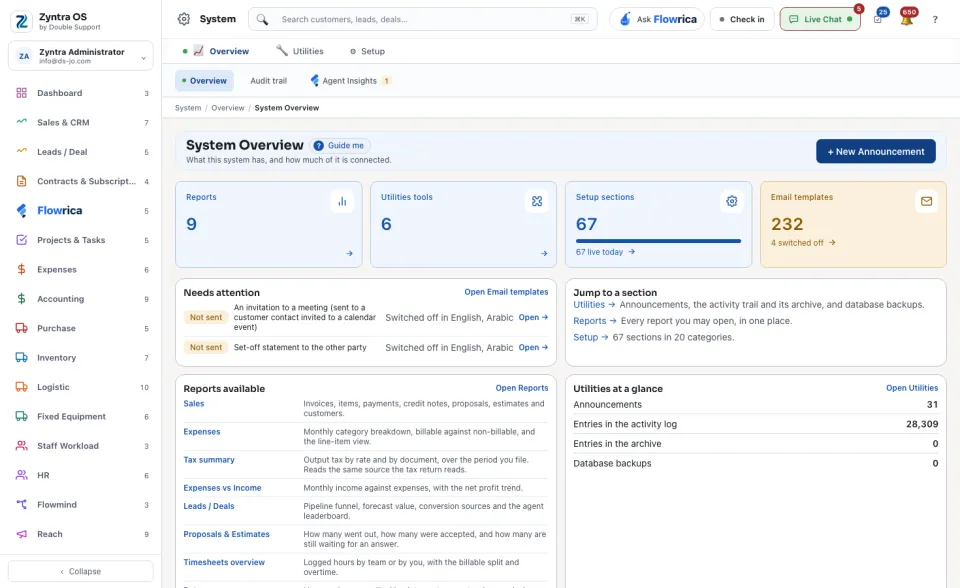Viewport: 960px width, 588px height.
Task: Click the New Announcement button
Action: [876, 151]
